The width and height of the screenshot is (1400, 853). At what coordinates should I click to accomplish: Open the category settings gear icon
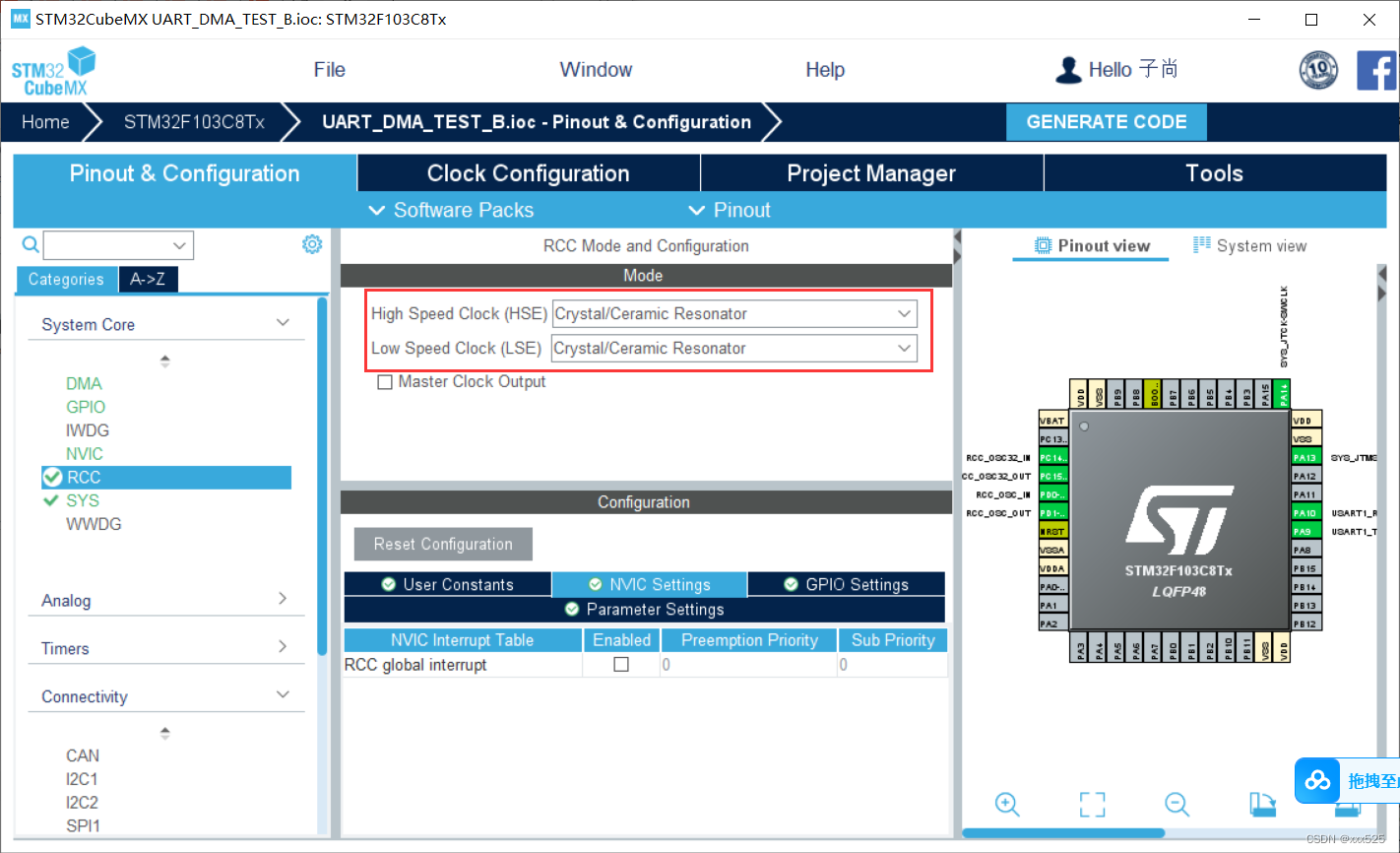click(x=312, y=244)
